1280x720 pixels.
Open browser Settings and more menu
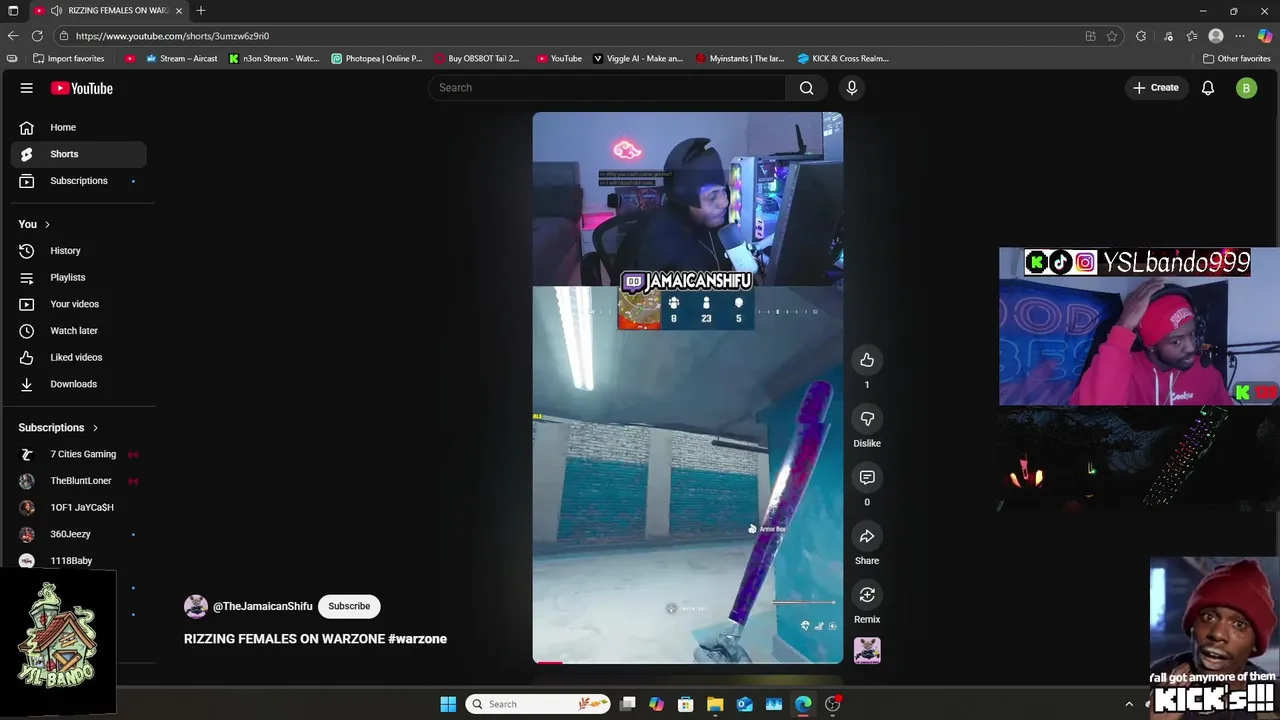pos(1240,36)
